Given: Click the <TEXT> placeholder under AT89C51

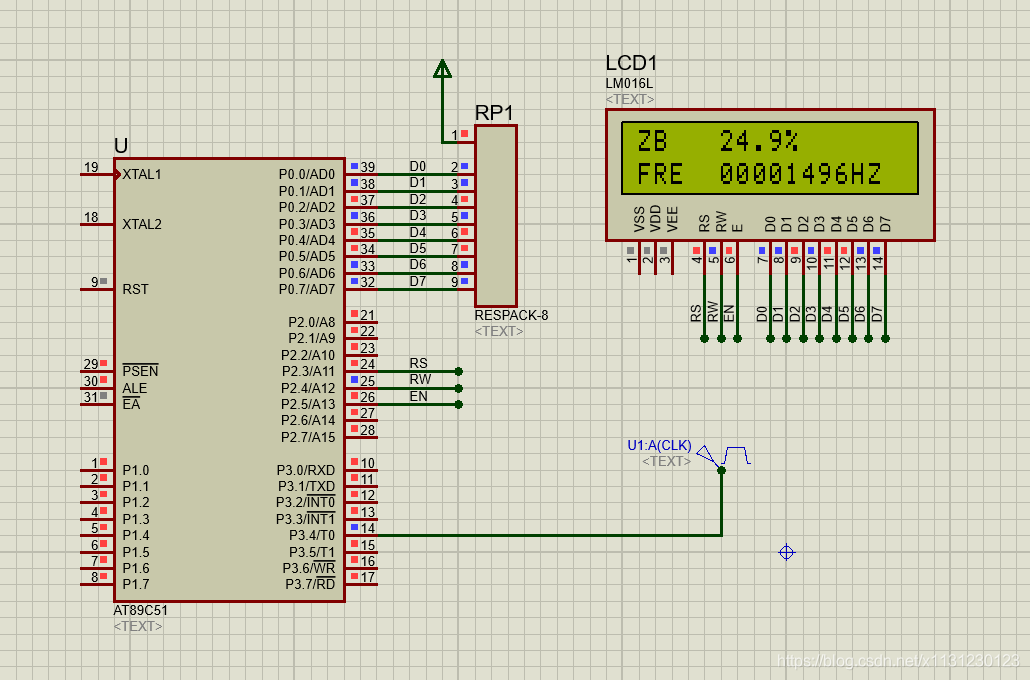Looking at the screenshot, I should [x=138, y=626].
